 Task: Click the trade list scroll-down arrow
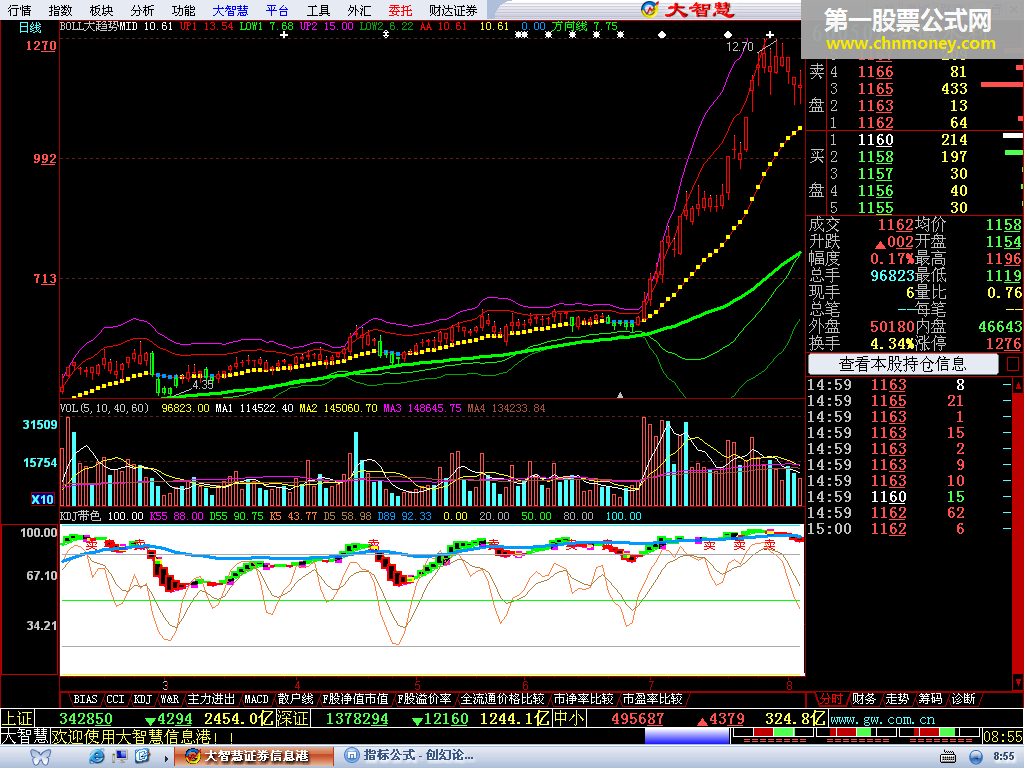(1018, 682)
